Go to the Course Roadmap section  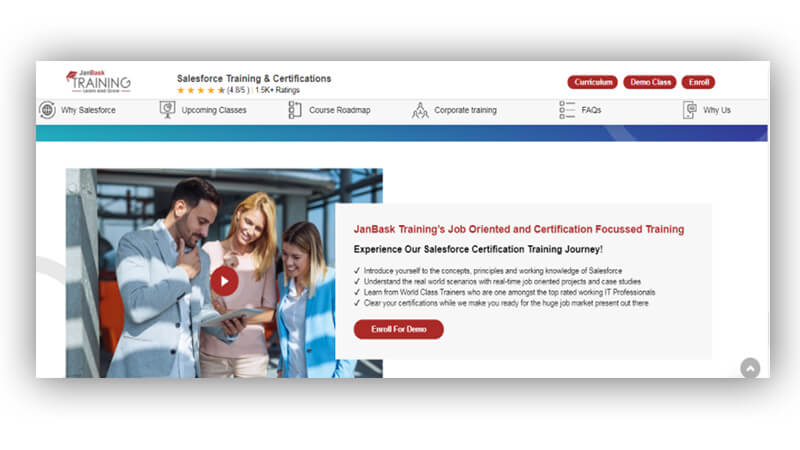coord(339,110)
